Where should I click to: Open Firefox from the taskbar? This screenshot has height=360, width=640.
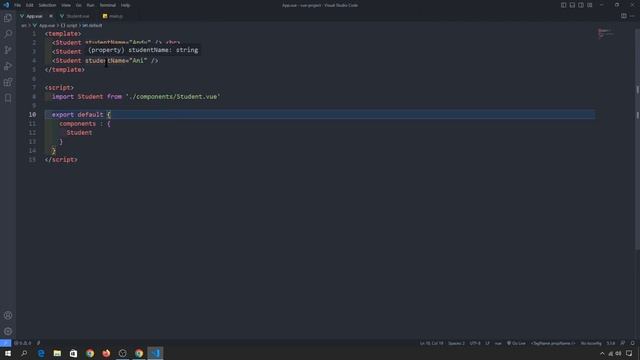coord(106,353)
